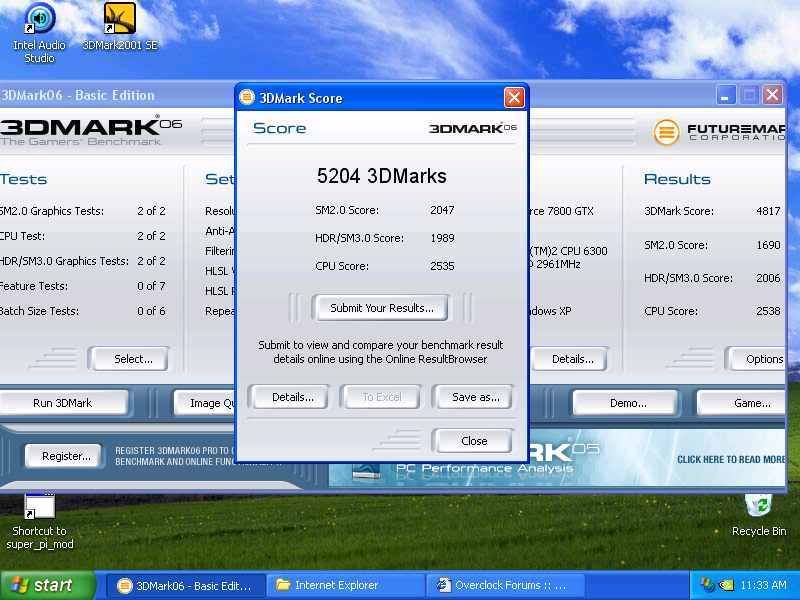Click the CPU Test row label
Viewport: 800px width, 600px height.
pos(22,236)
